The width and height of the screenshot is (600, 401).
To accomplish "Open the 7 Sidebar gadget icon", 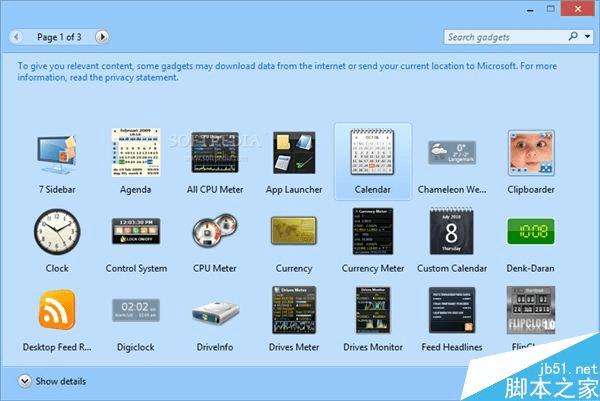I will tap(57, 154).
